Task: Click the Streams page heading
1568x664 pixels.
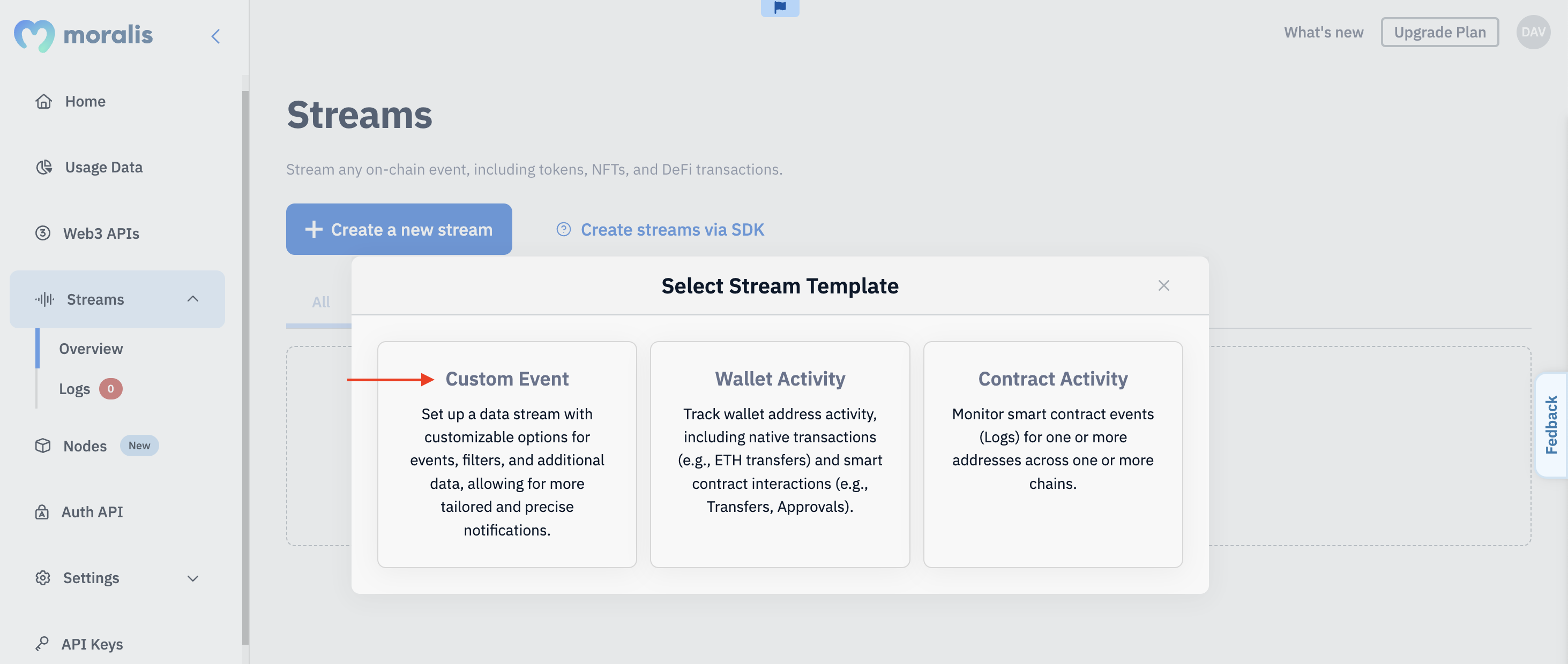Action: click(x=359, y=114)
